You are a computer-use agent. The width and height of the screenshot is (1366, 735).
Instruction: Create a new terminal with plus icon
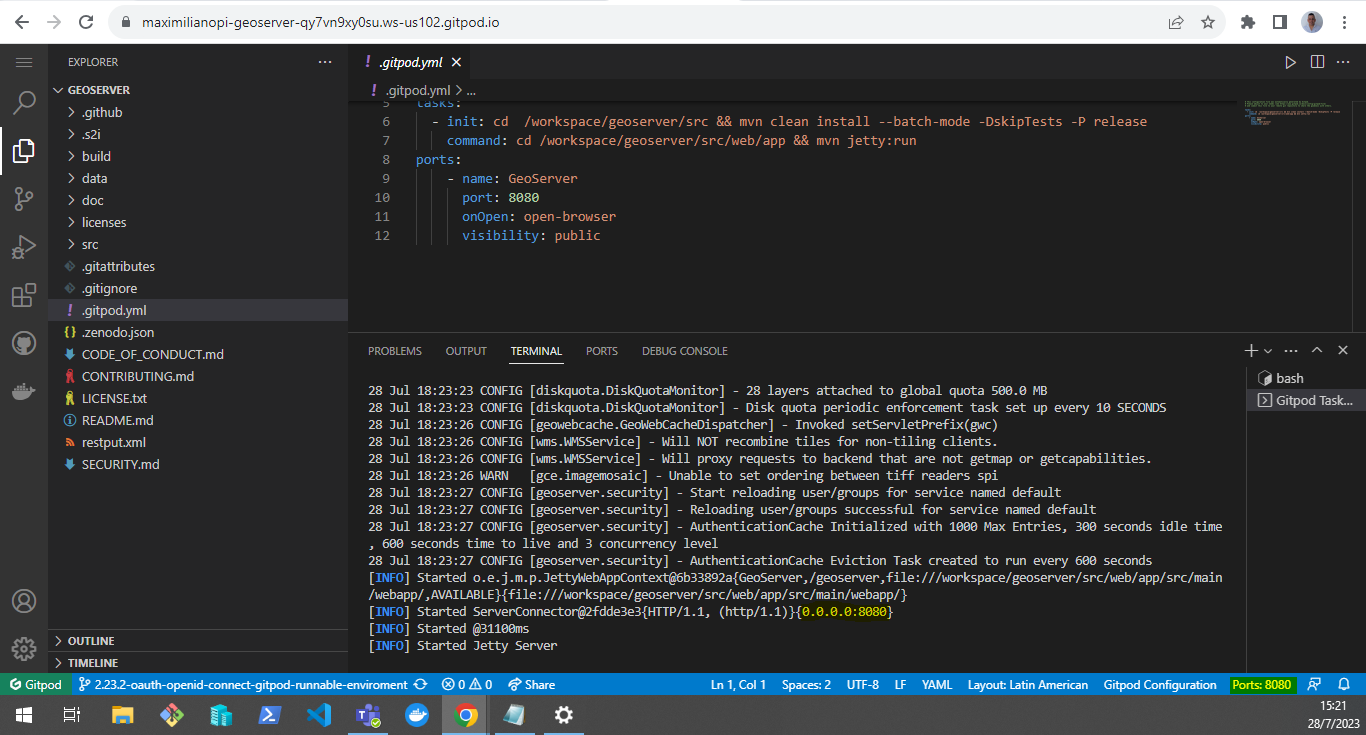pos(1250,351)
